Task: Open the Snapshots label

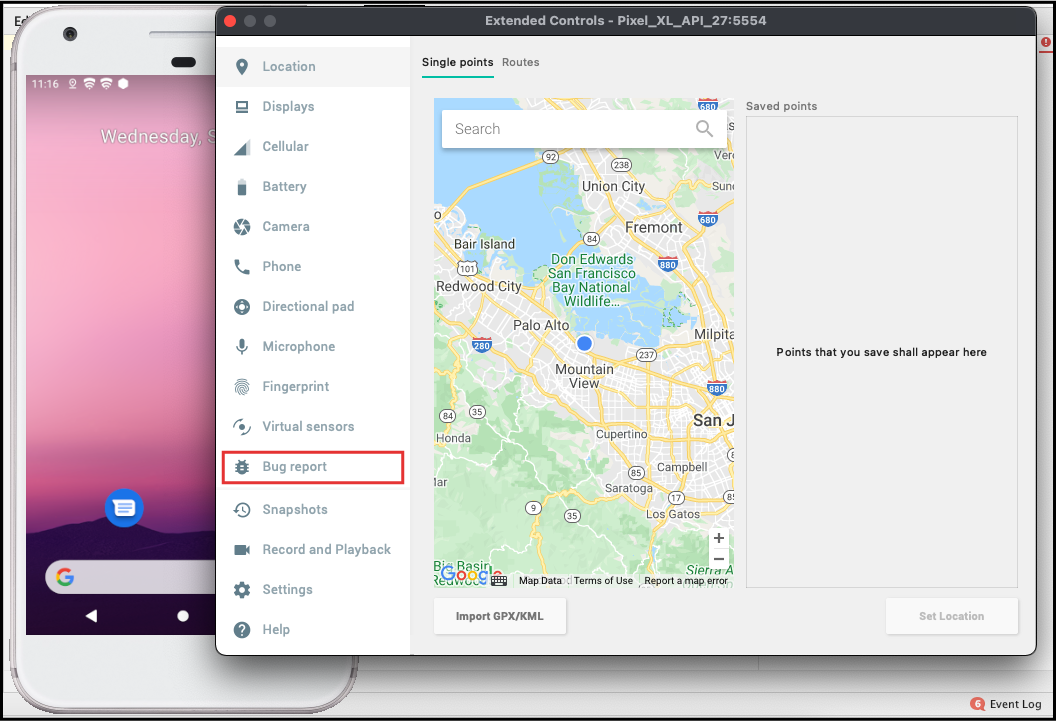Action: click(295, 510)
